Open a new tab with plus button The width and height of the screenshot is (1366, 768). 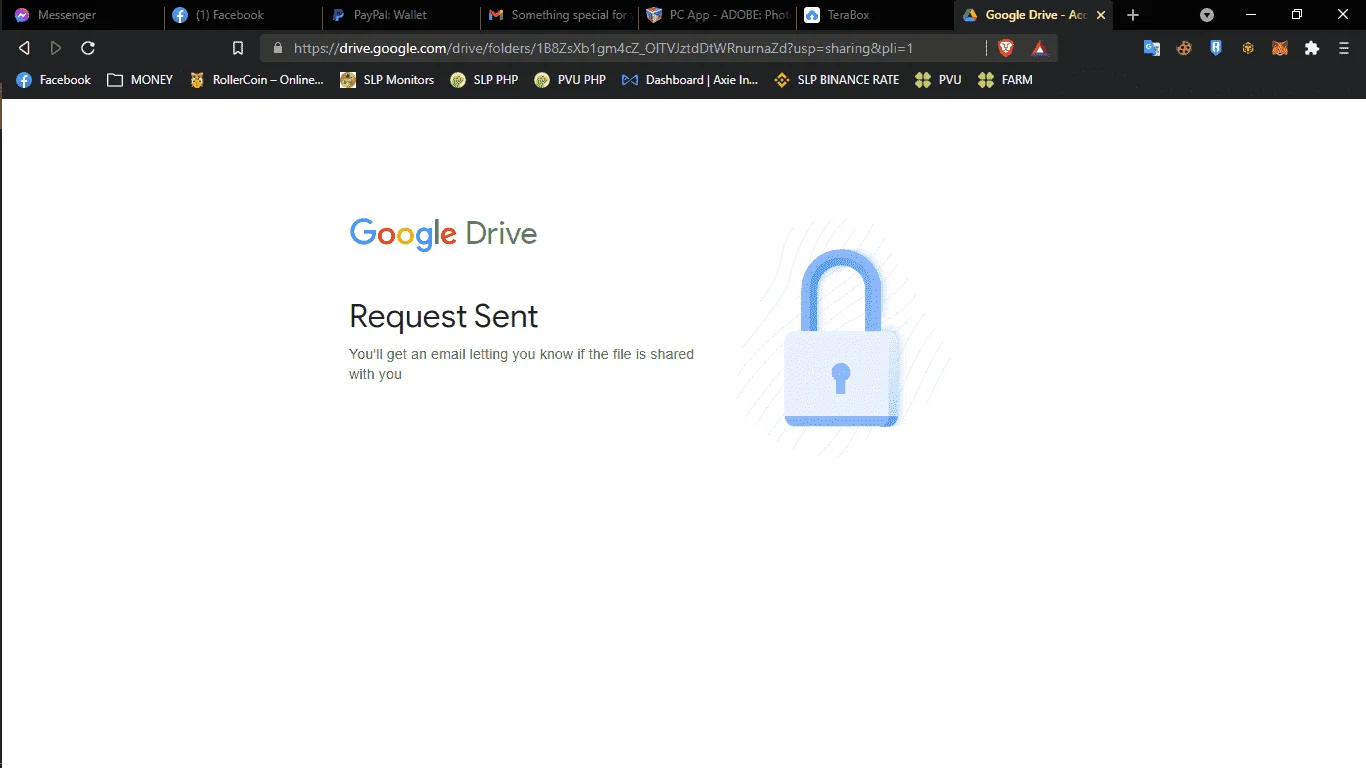coord(1133,15)
